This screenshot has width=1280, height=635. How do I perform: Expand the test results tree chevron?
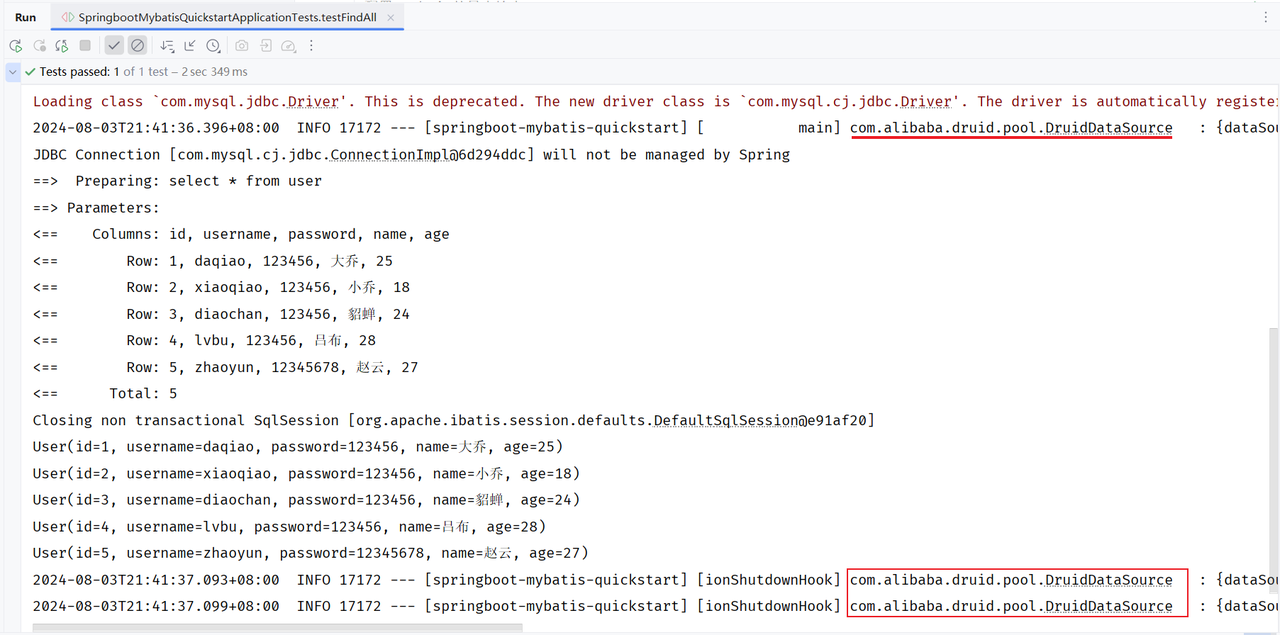12,72
